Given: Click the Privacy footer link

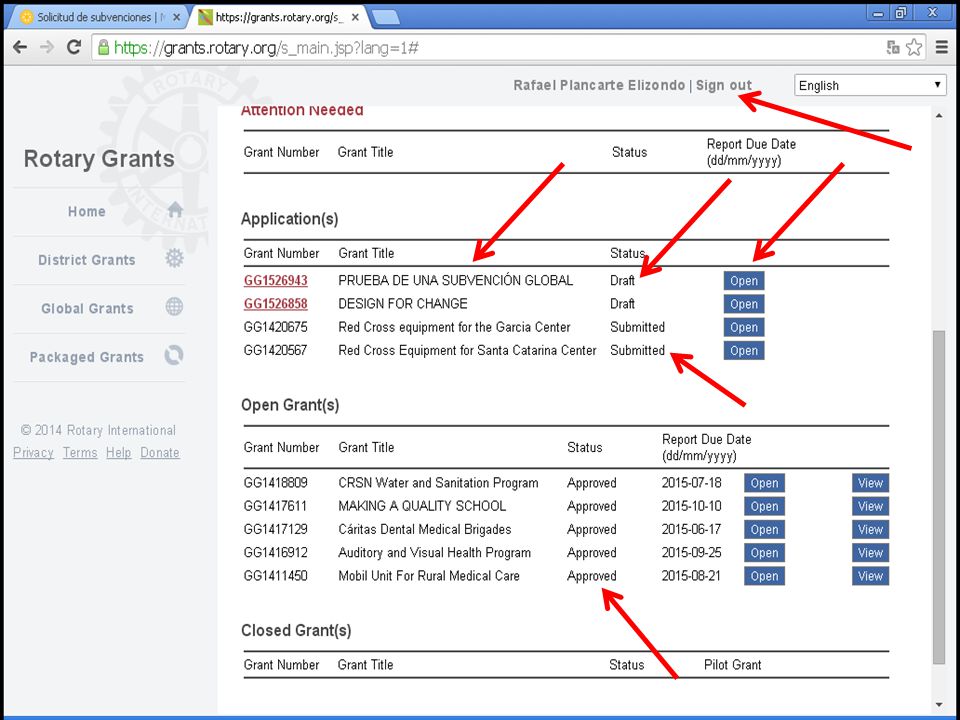Looking at the screenshot, I should 34,452.
